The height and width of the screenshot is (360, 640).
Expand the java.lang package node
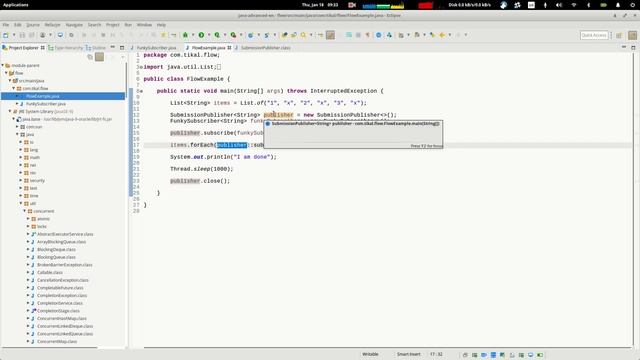click(x=21, y=150)
